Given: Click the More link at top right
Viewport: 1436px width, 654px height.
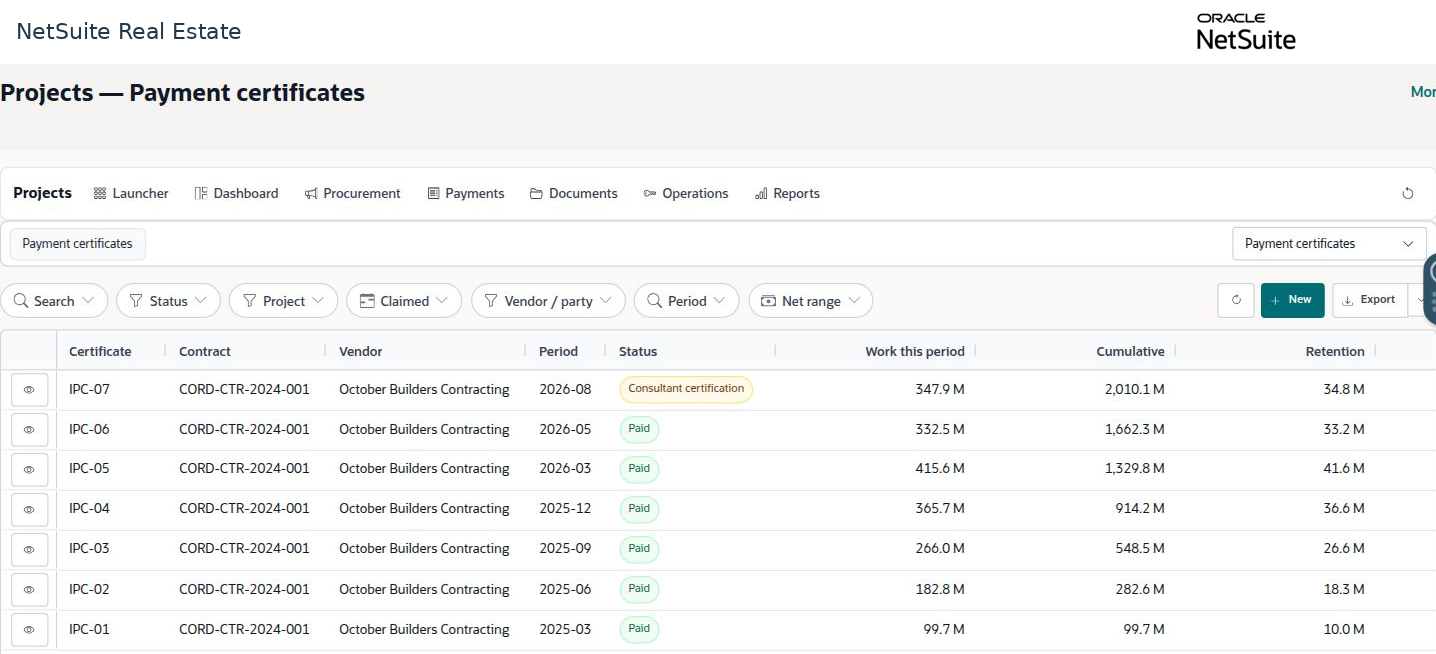Looking at the screenshot, I should pyautogui.click(x=1423, y=92).
